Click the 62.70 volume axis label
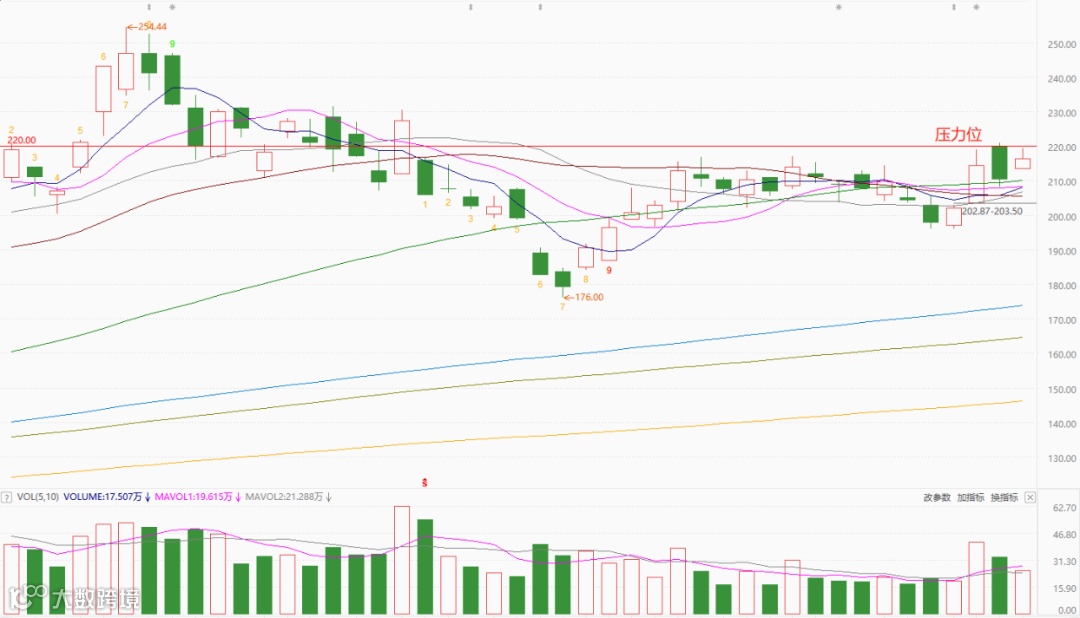1080x618 pixels. (x=1065, y=508)
